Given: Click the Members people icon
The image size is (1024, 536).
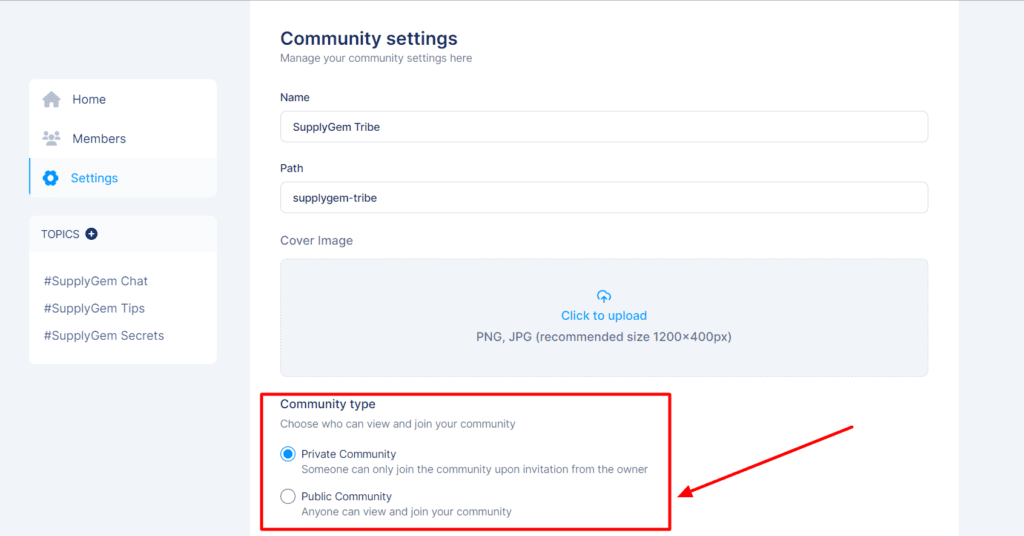Looking at the screenshot, I should 52,138.
